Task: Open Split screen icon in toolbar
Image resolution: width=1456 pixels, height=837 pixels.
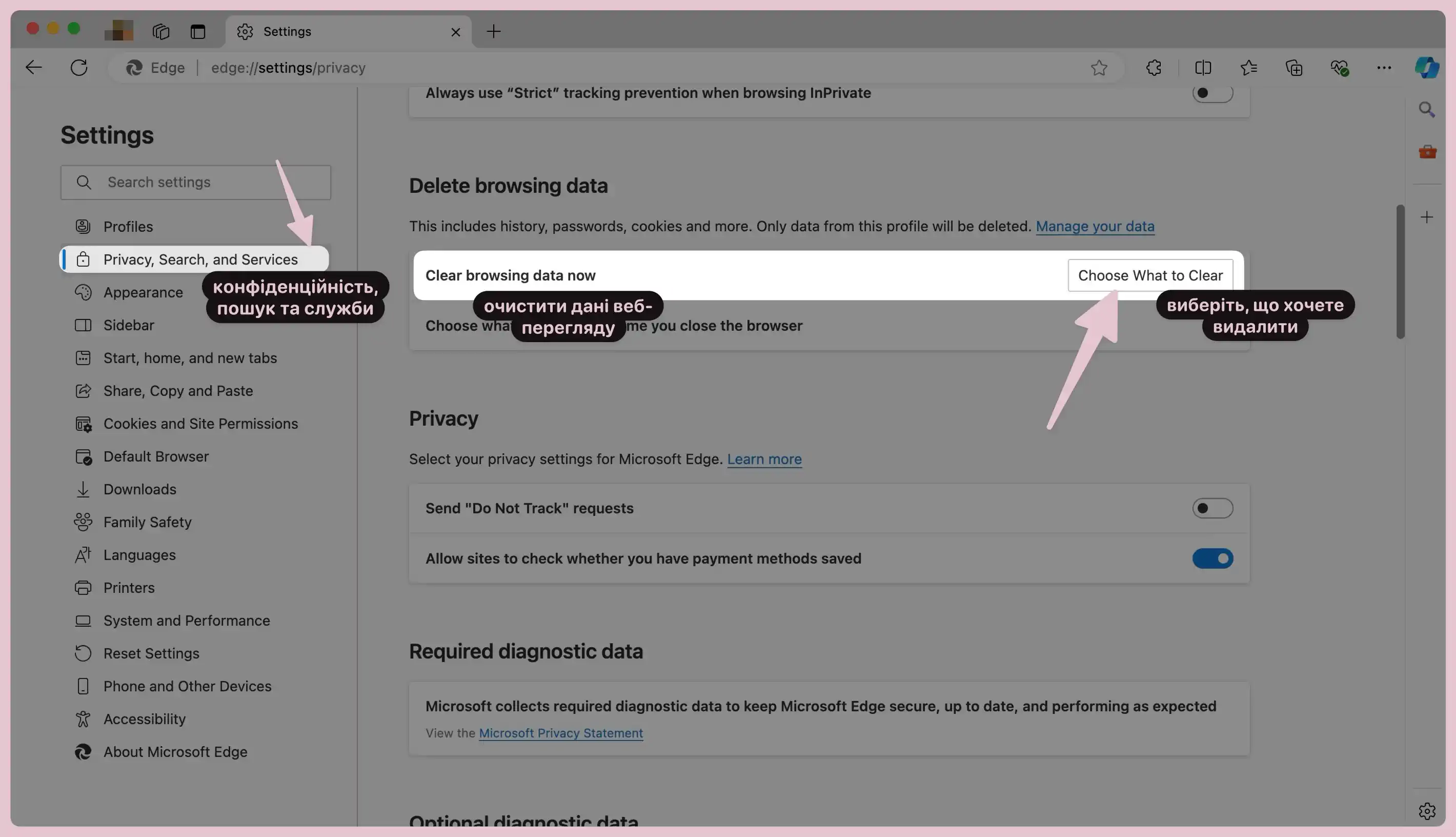Action: pos(1203,67)
